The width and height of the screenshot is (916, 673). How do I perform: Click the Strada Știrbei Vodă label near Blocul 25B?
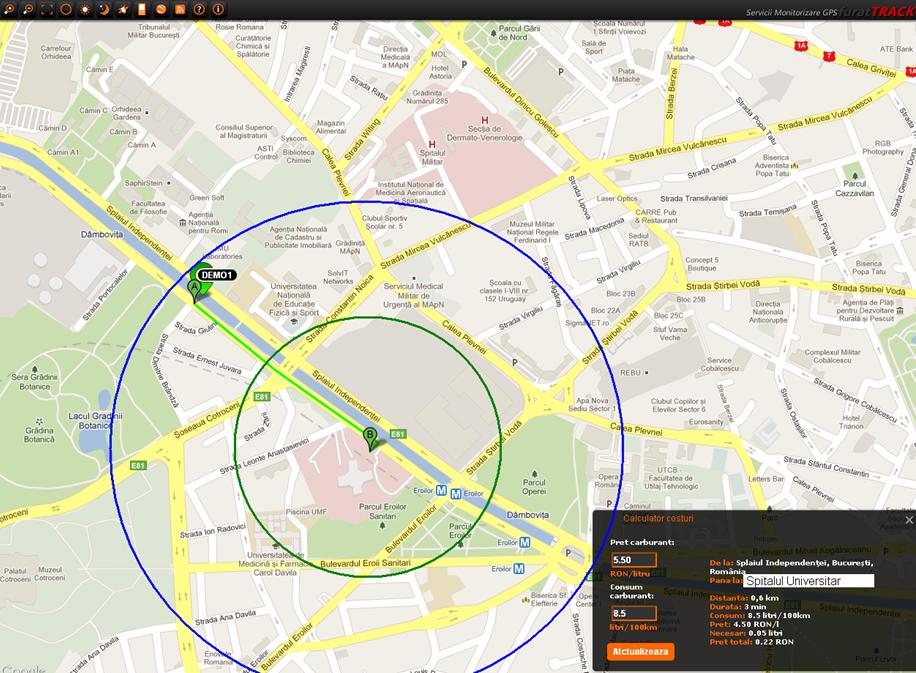(x=723, y=286)
